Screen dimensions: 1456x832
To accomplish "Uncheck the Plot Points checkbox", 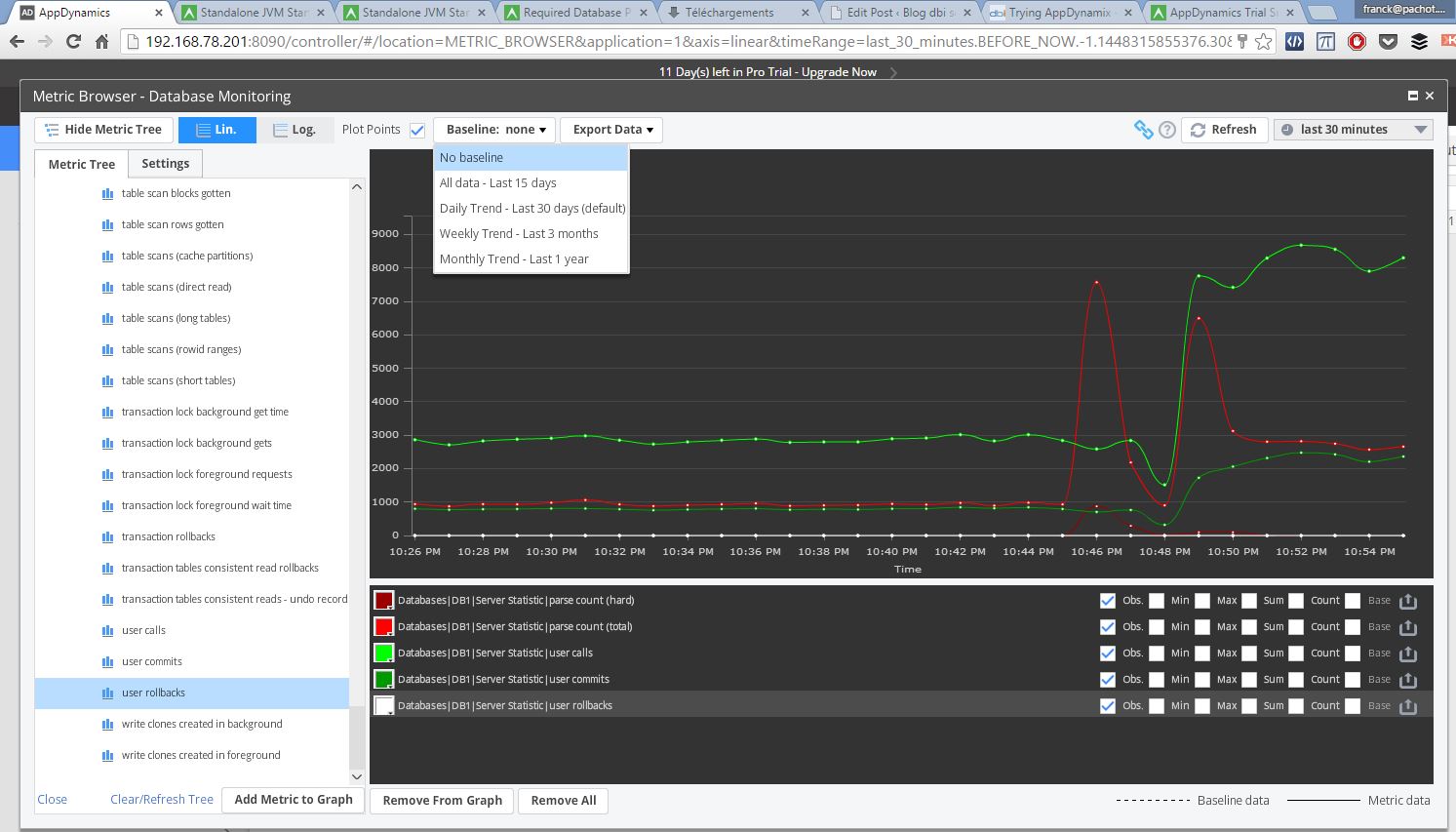I will click(x=417, y=130).
